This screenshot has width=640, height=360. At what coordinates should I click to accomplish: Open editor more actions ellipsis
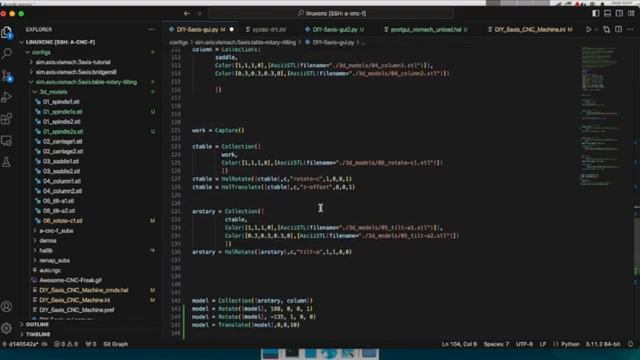(631, 29)
